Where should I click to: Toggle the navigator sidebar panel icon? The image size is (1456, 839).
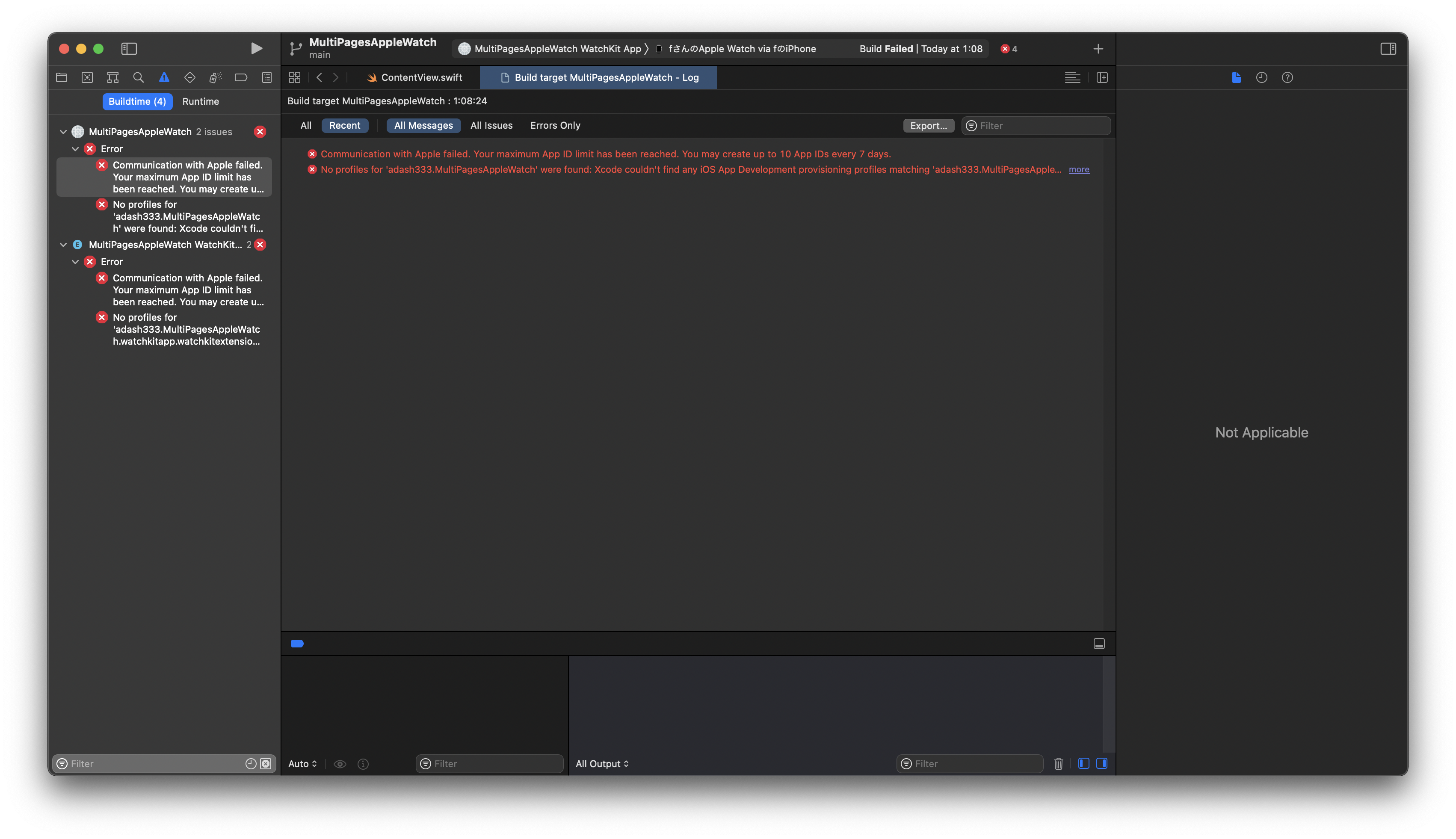coord(129,48)
